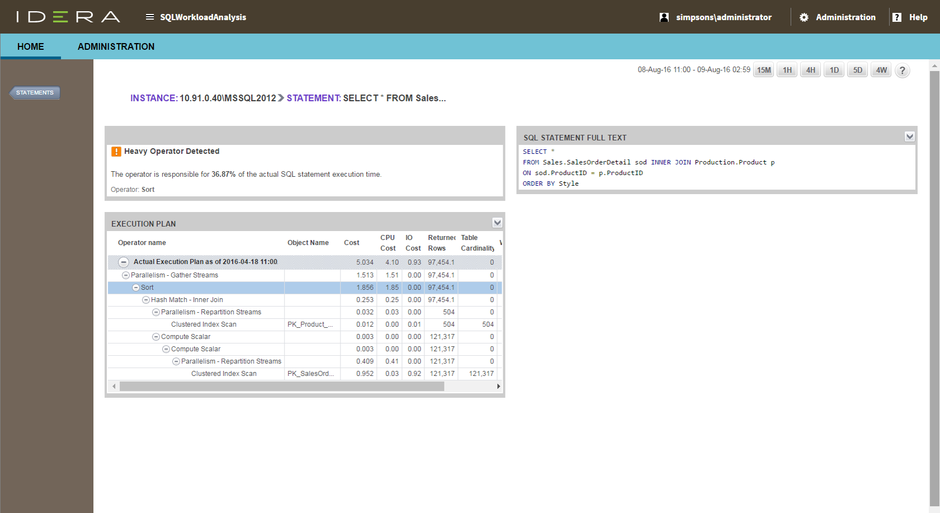
Task: Sort by Object Name column header
Action: tap(308, 243)
